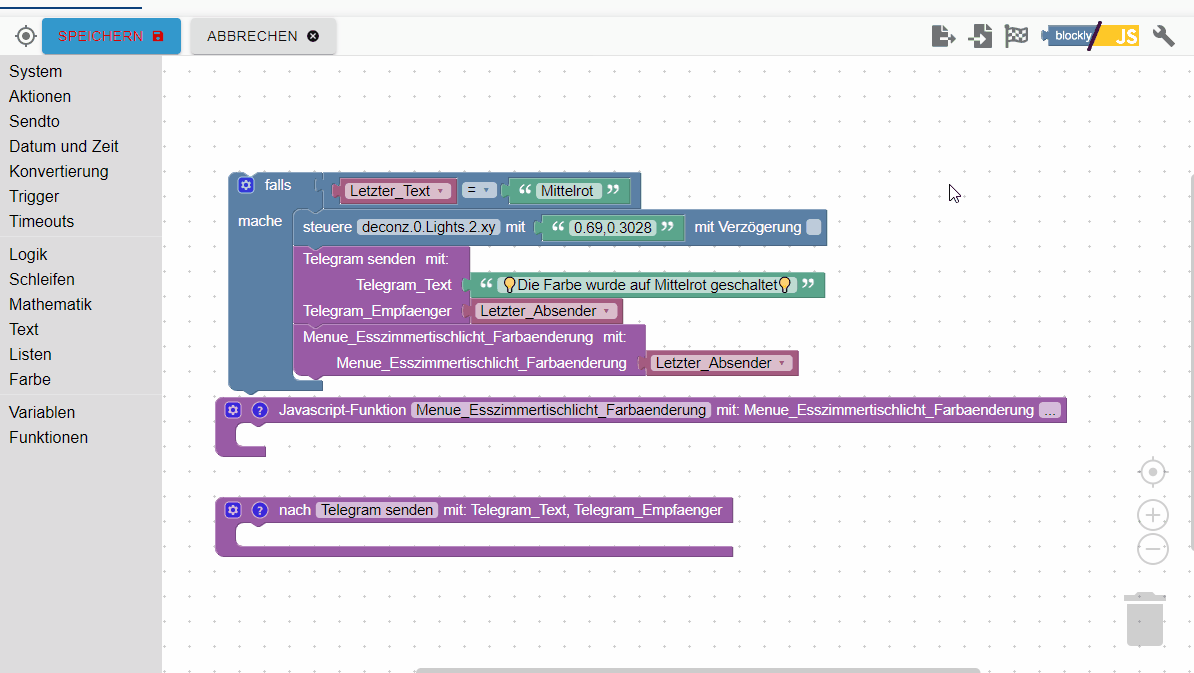This screenshot has height=673, width=1194.
Task: Edit the Die Farbe wurde auf Mittelrot text
Action: (x=646, y=285)
